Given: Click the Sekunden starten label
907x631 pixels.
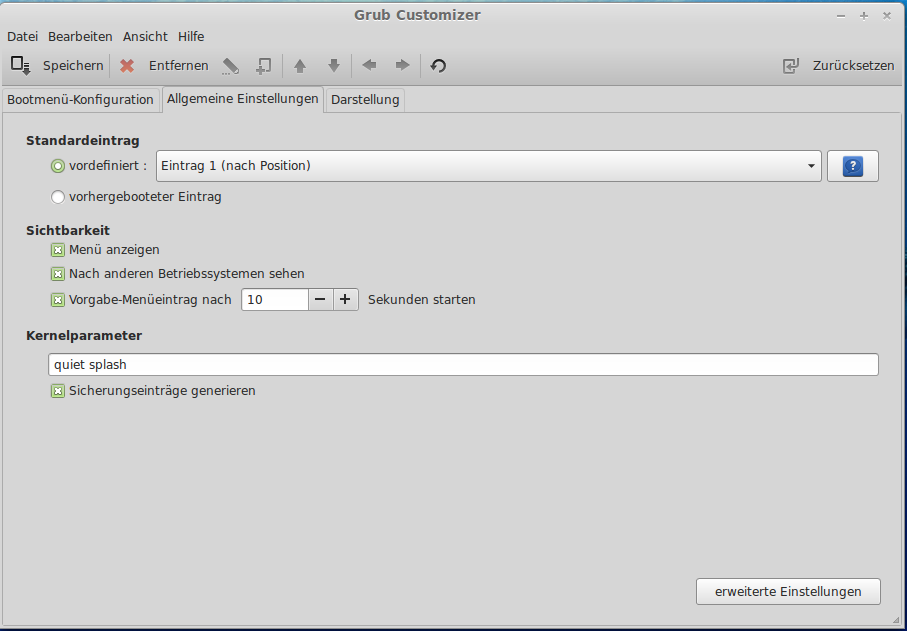Looking at the screenshot, I should coord(422,300).
